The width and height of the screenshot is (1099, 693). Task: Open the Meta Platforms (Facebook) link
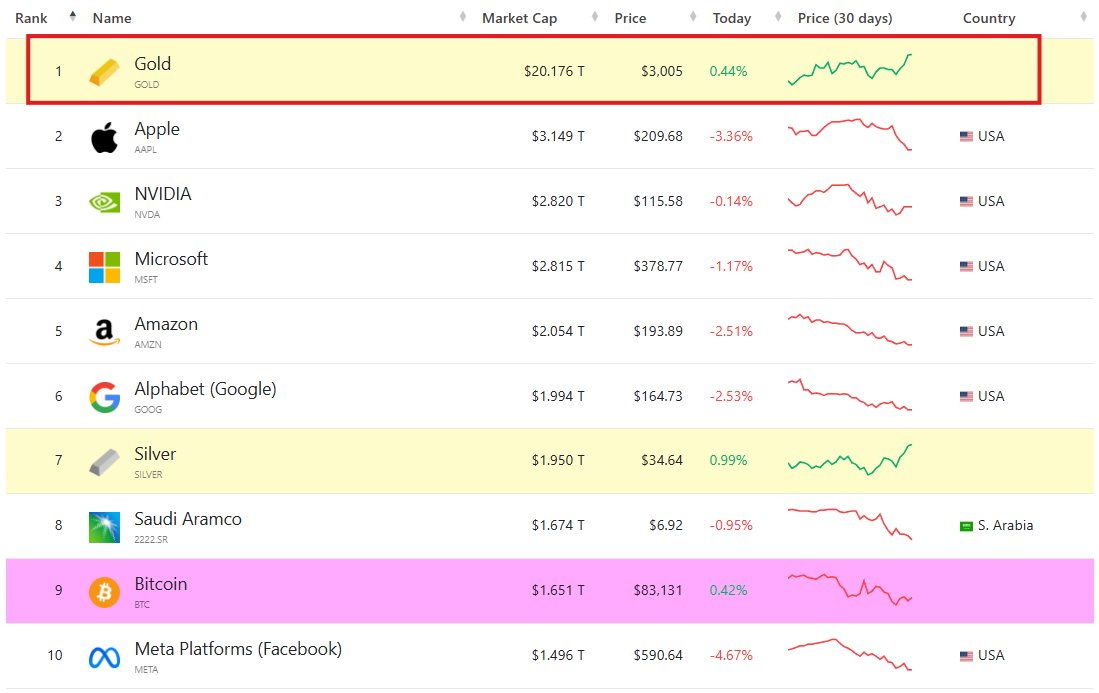coord(238,649)
